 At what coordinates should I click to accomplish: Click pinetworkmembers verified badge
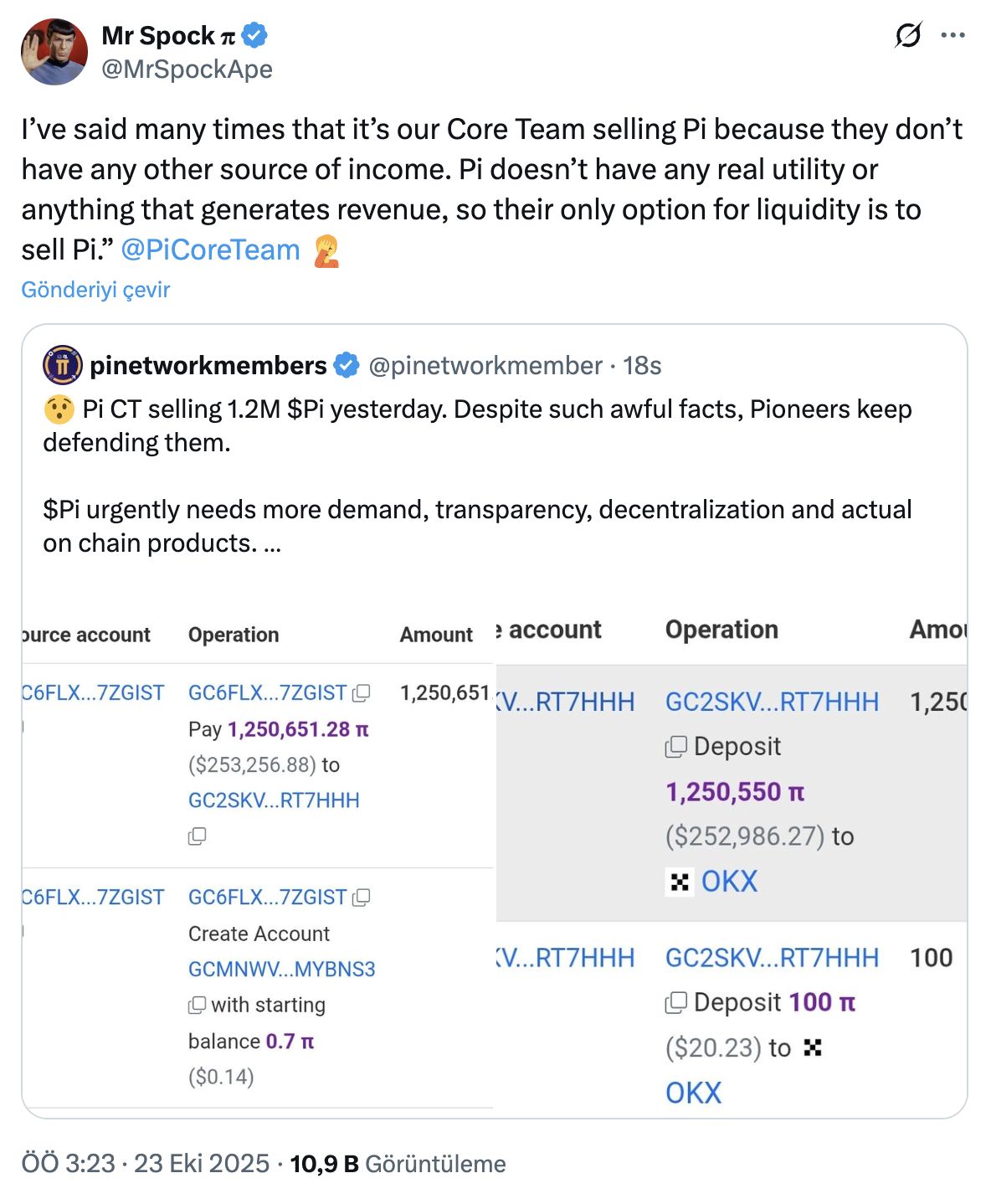tap(347, 365)
